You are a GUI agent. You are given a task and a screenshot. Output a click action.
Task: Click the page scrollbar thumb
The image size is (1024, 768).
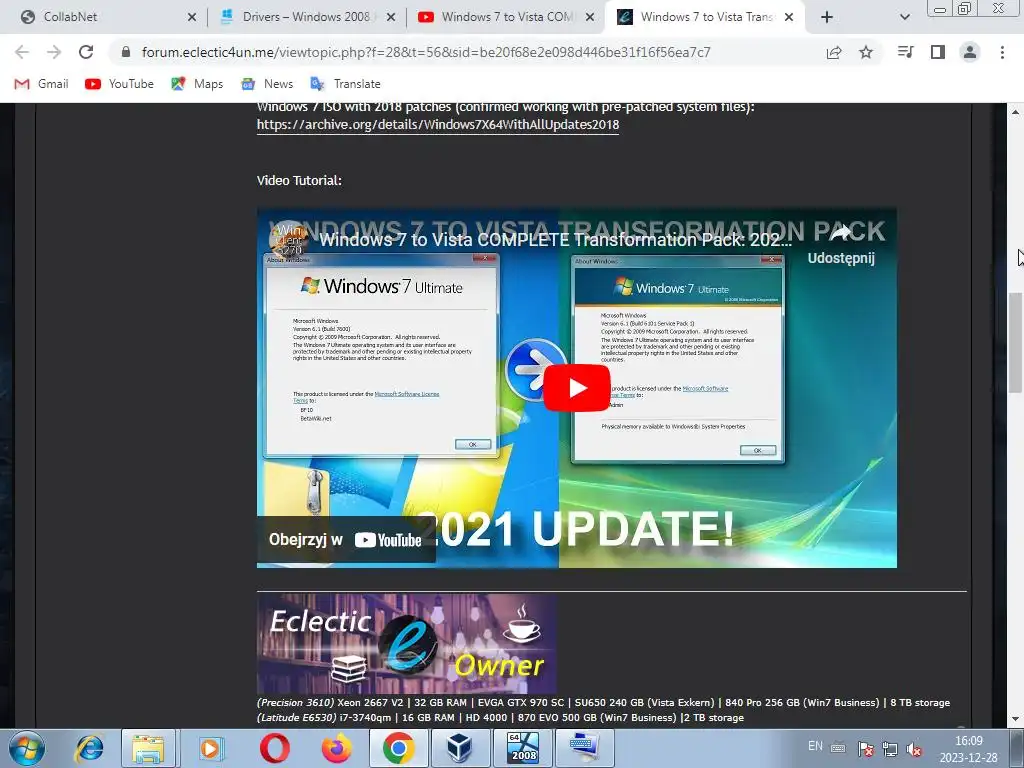(1016, 343)
